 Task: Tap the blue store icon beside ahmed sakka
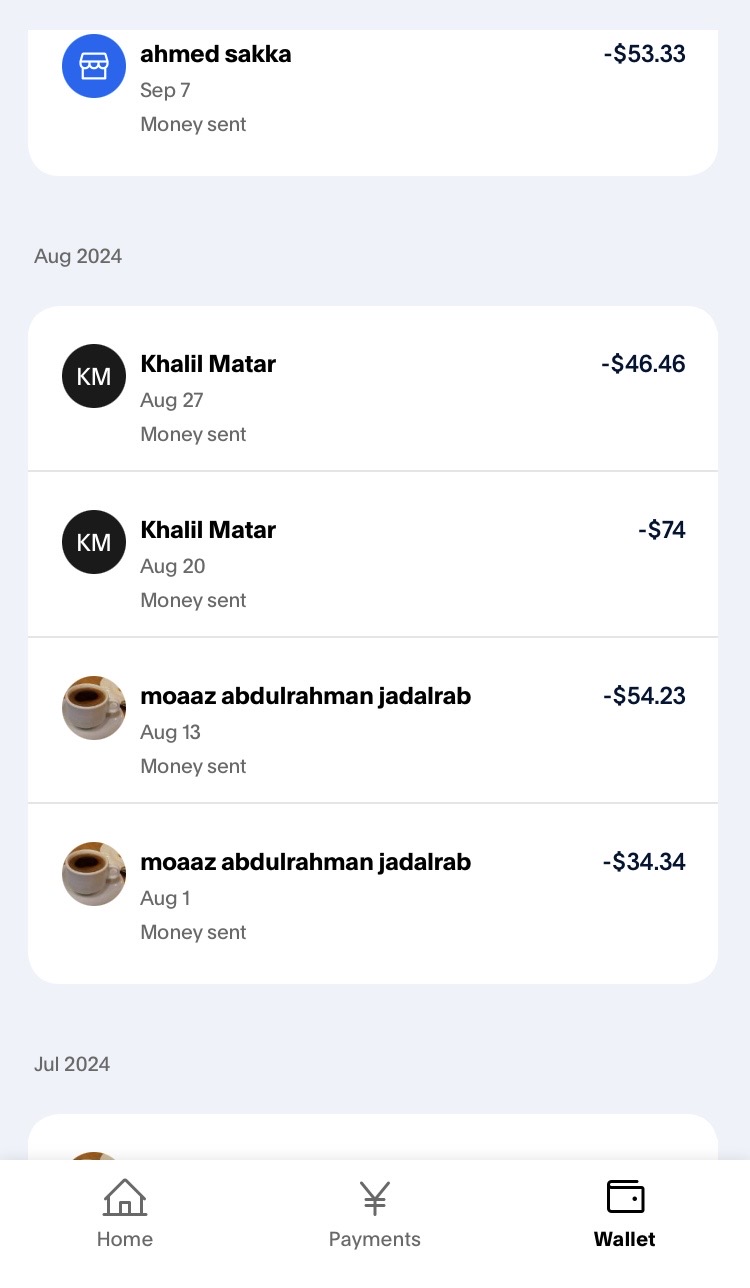[94, 66]
